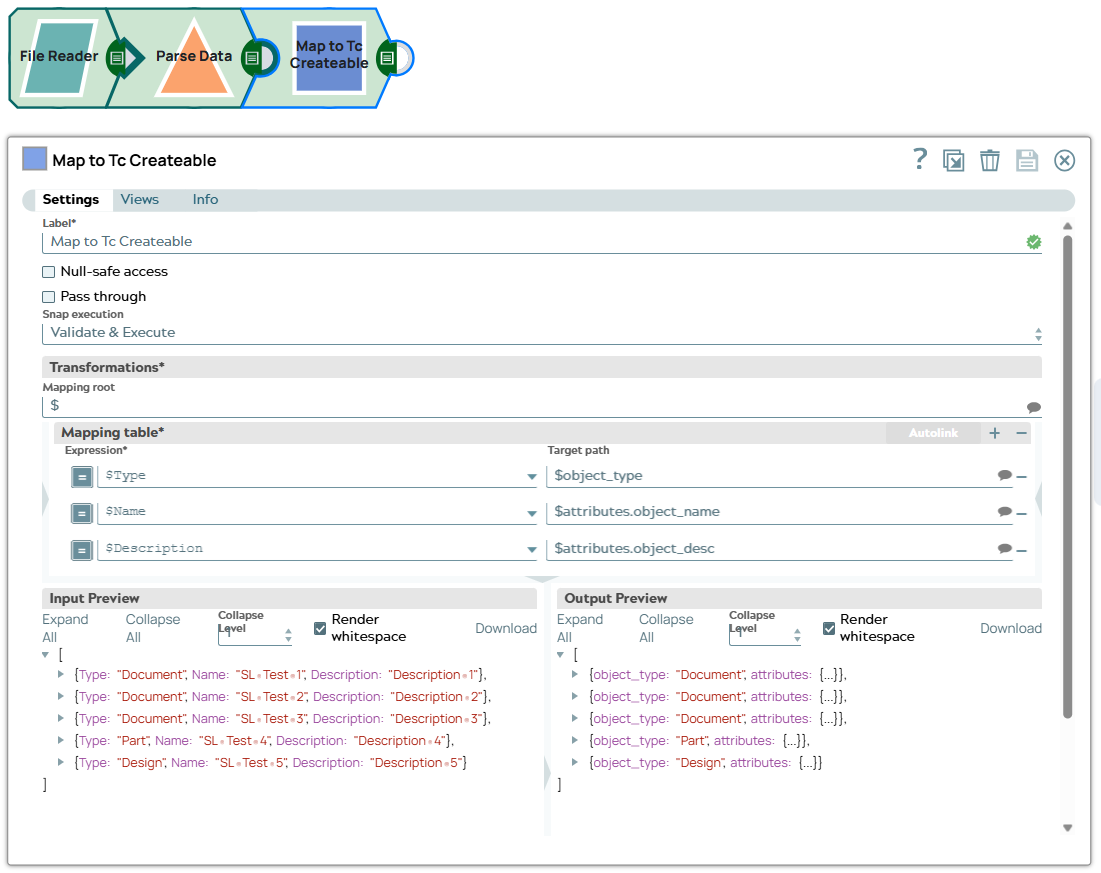Image resolution: width=1101 pixels, height=873 pixels.
Task: Adjust Output Preview Collapse Level stepper
Action: [797, 636]
